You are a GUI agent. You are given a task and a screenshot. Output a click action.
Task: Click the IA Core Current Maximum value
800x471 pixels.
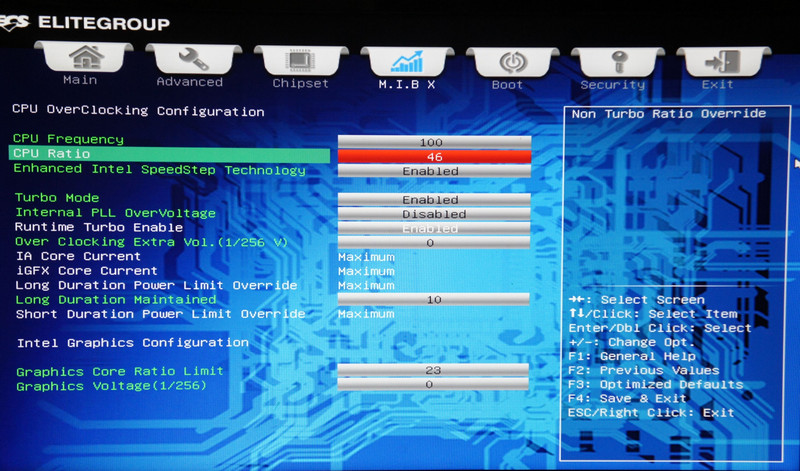pyautogui.click(x=366, y=257)
